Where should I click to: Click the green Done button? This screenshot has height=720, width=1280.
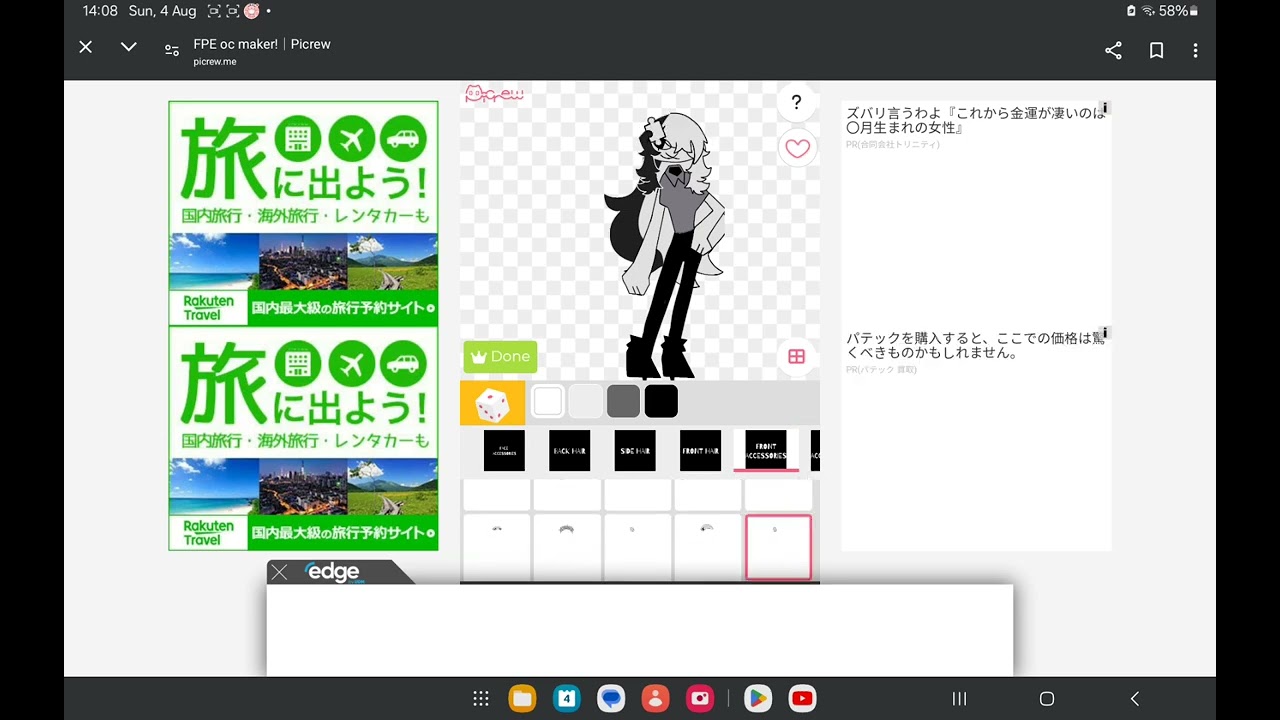500,357
